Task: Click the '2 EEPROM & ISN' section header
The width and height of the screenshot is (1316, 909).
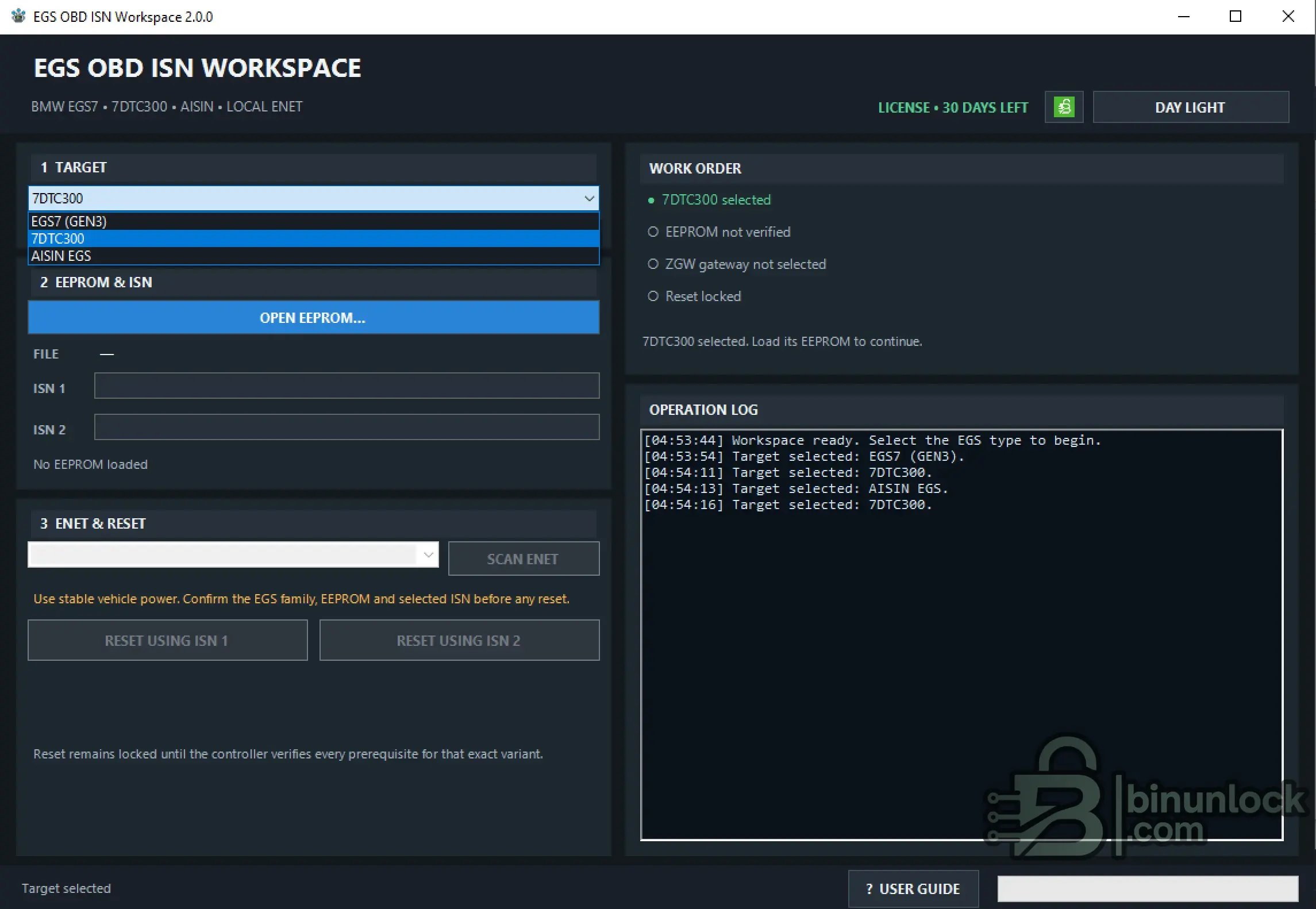Action: [x=313, y=283]
